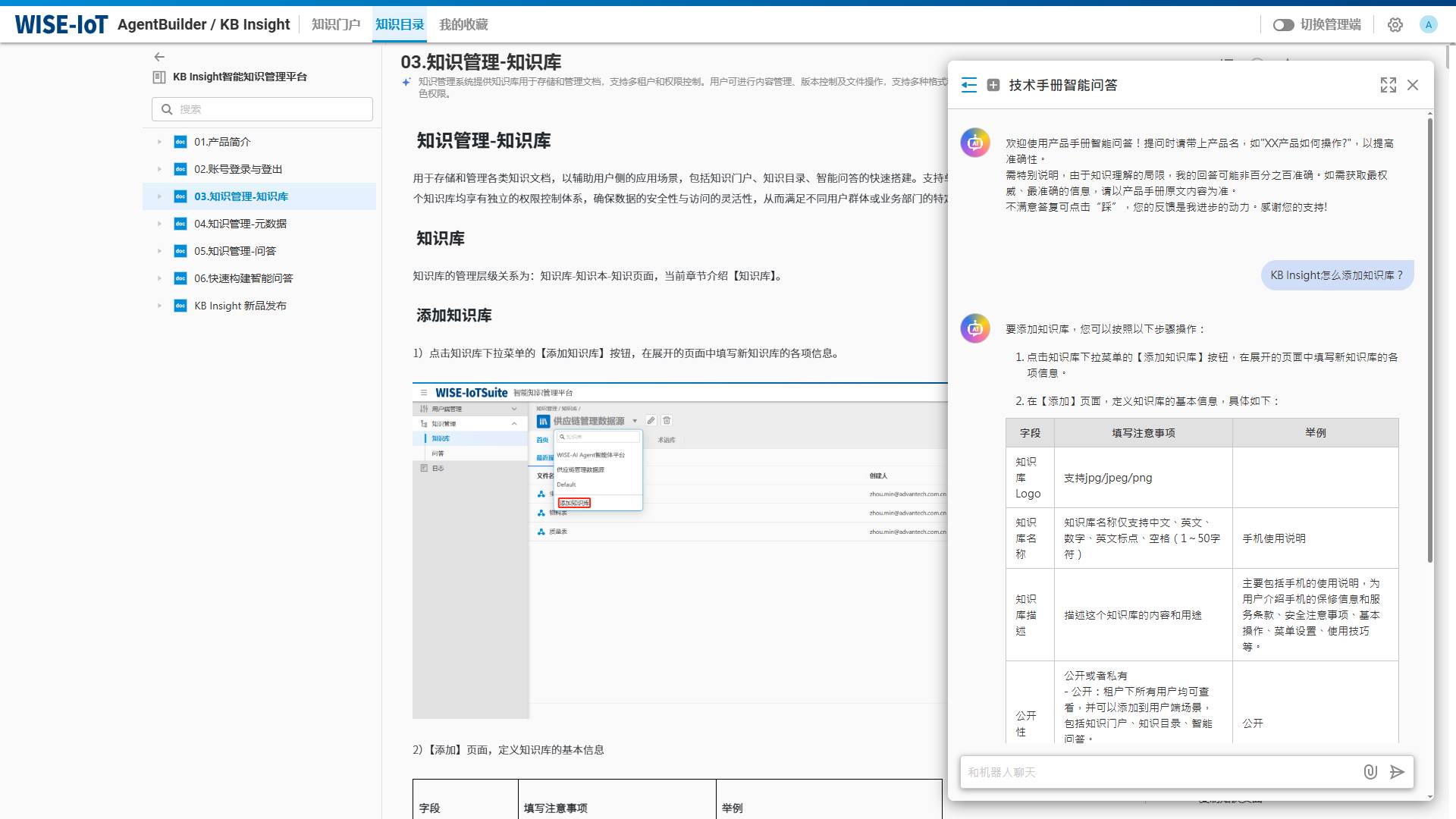Expand the Q&A panel to fullscreen
Image resolution: width=1456 pixels, height=819 pixels.
tap(1388, 85)
